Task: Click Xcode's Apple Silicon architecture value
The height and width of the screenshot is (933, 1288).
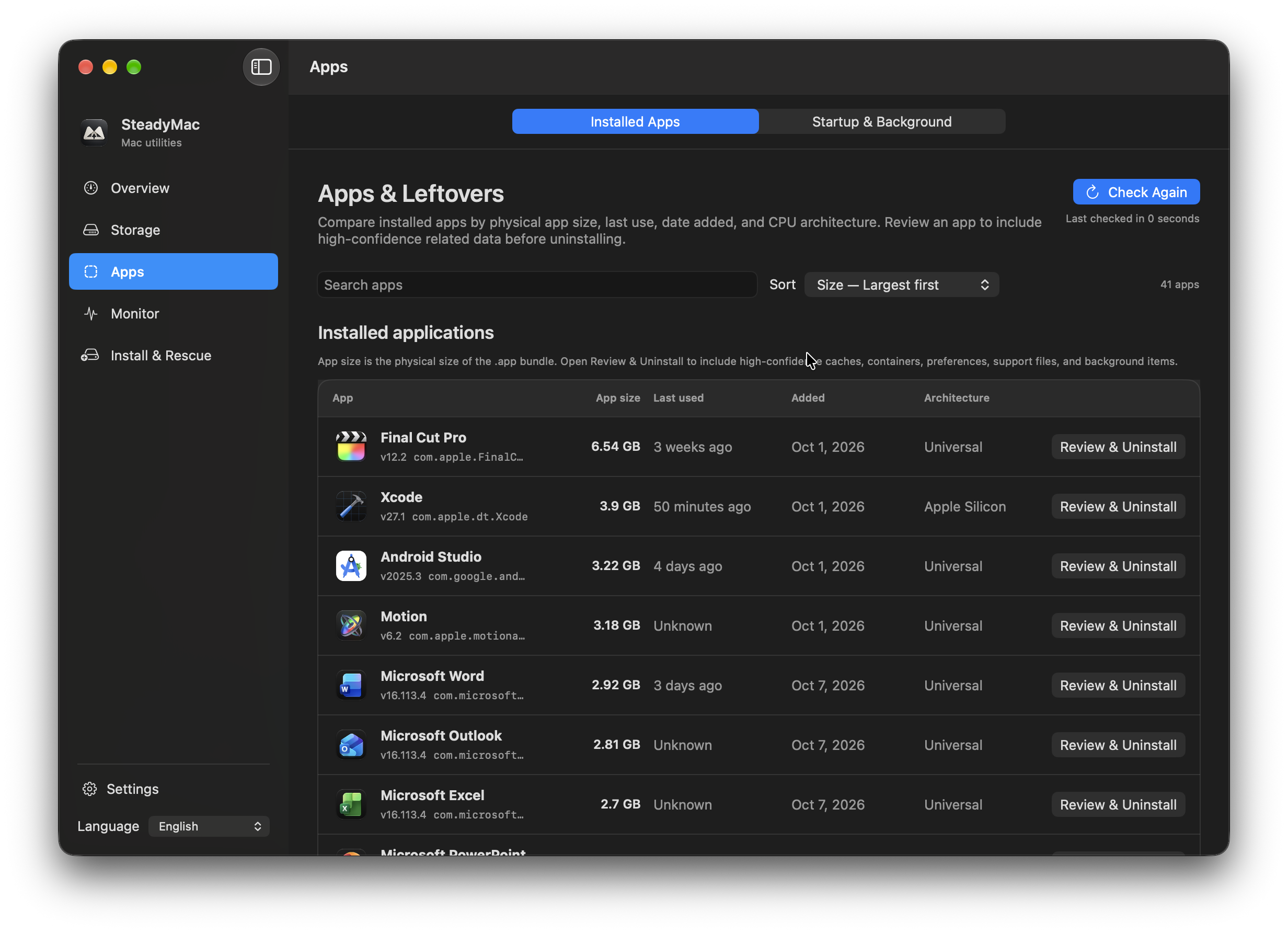Action: [x=964, y=507]
